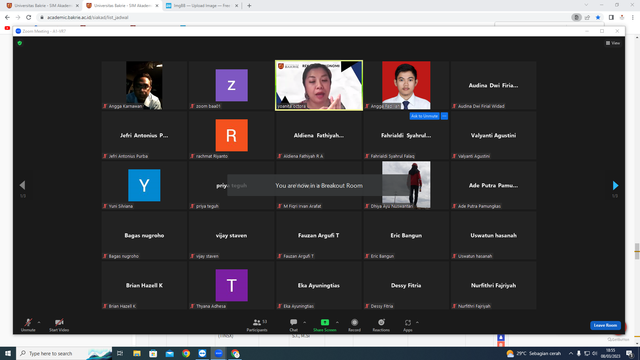Select Audina Dwi Firial Widad tile
This screenshot has height=360, width=640.
pos(493,85)
